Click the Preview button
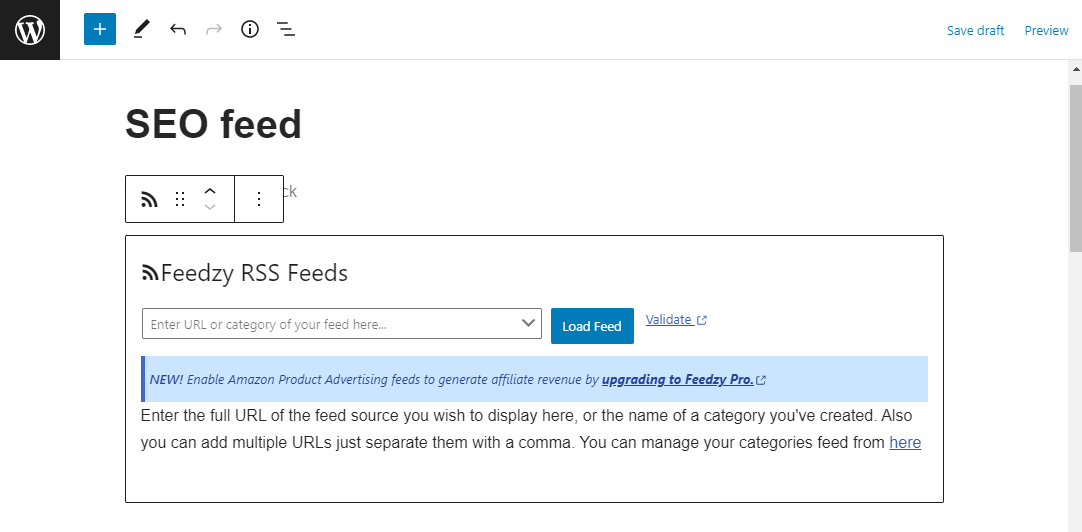This screenshot has height=532, width=1082. [x=1046, y=31]
